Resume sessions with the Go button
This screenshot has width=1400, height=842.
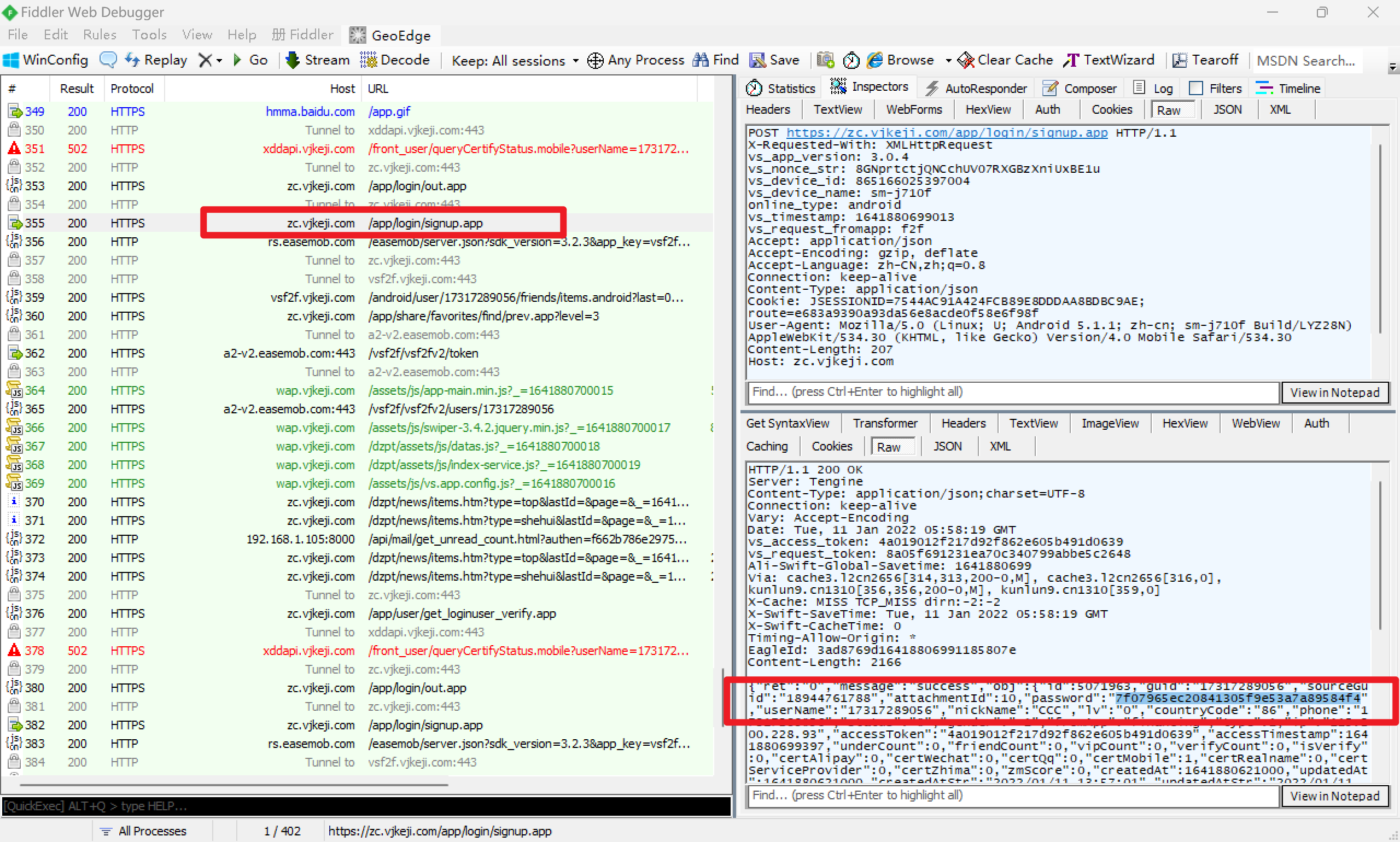(250, 60)
